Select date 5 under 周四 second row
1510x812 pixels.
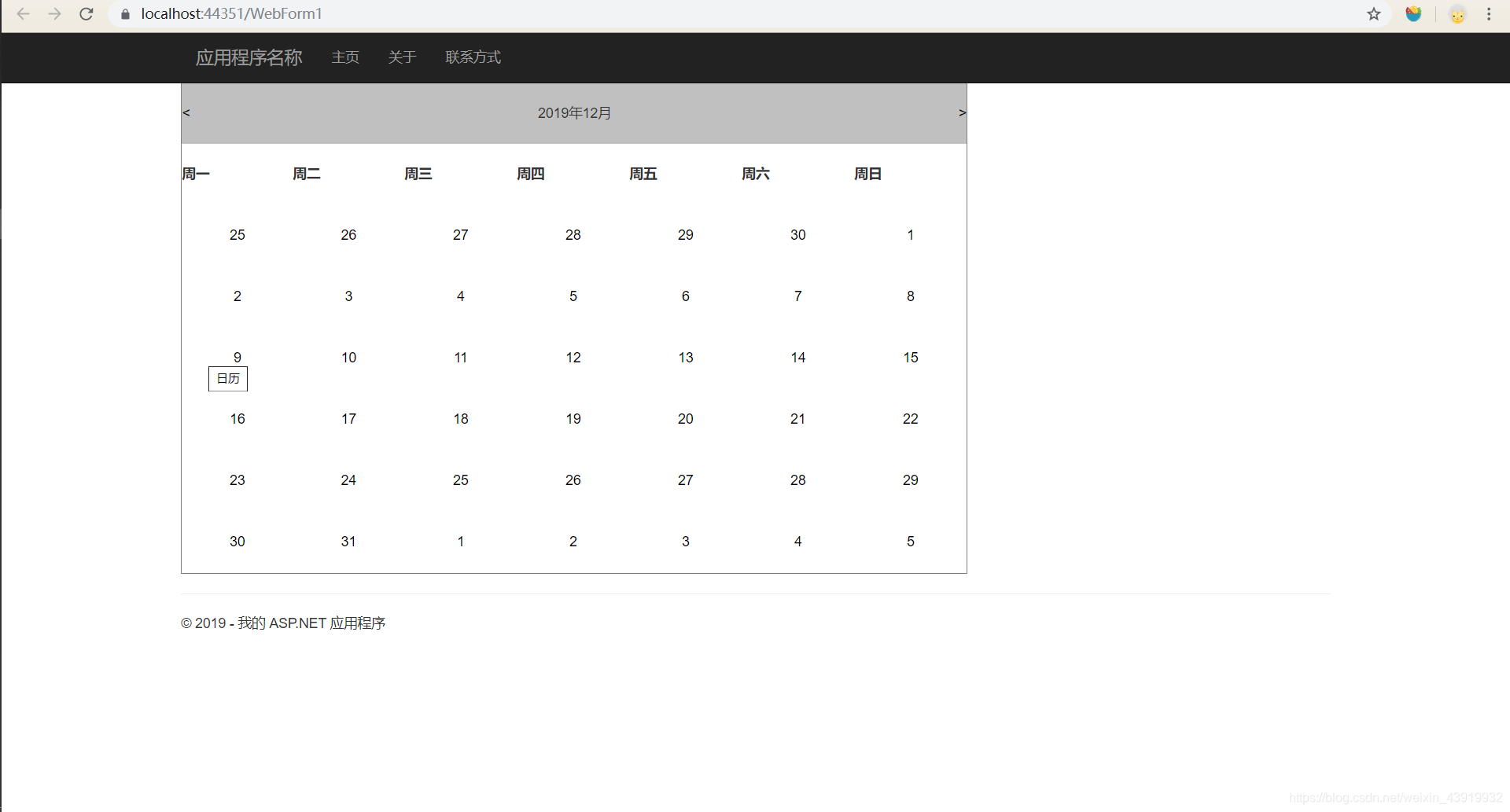pyautogui.click(x=573, y=296)
